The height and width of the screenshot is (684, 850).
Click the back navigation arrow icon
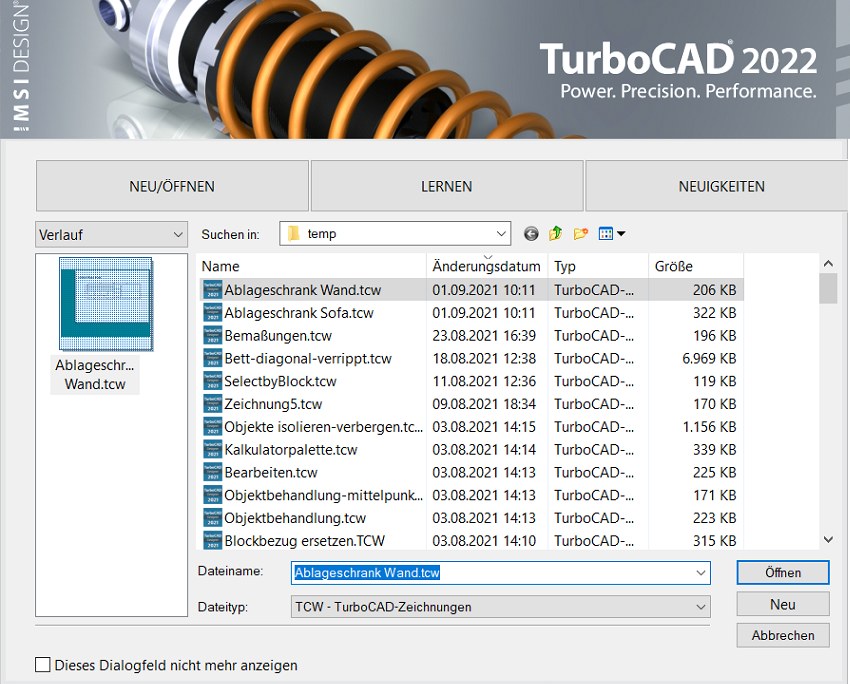click(x=531, y=234)
